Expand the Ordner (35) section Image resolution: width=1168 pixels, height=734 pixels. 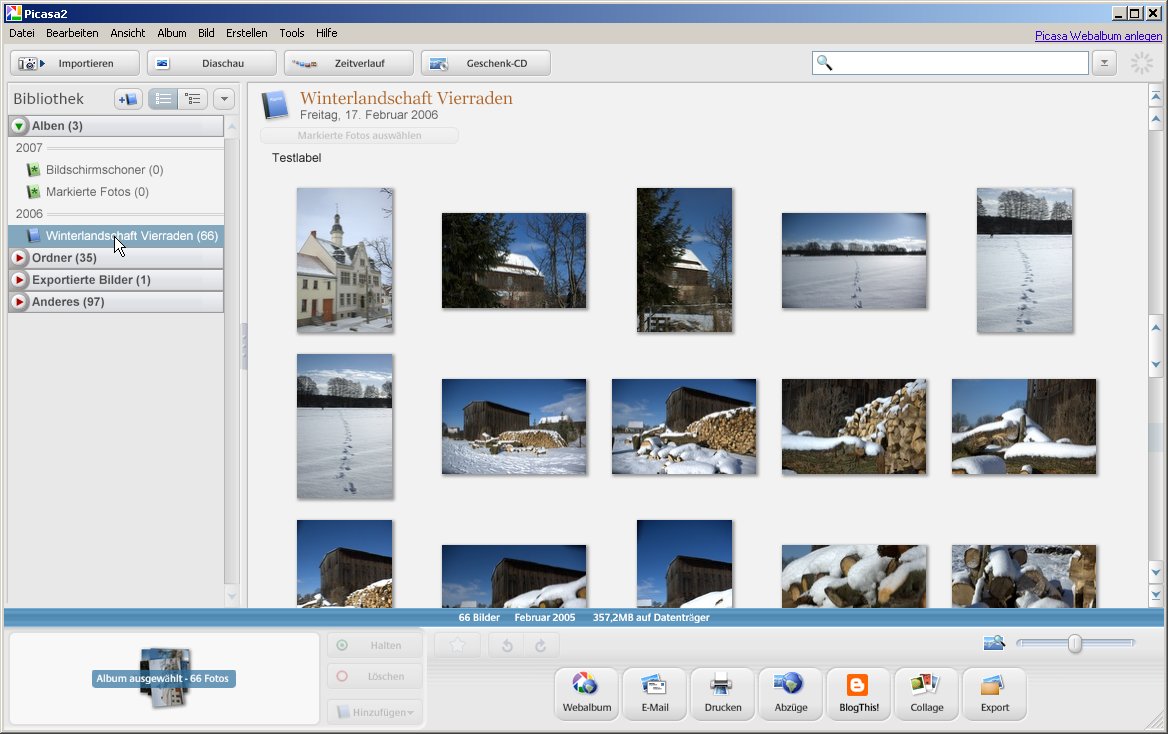[x=19, y=258]
